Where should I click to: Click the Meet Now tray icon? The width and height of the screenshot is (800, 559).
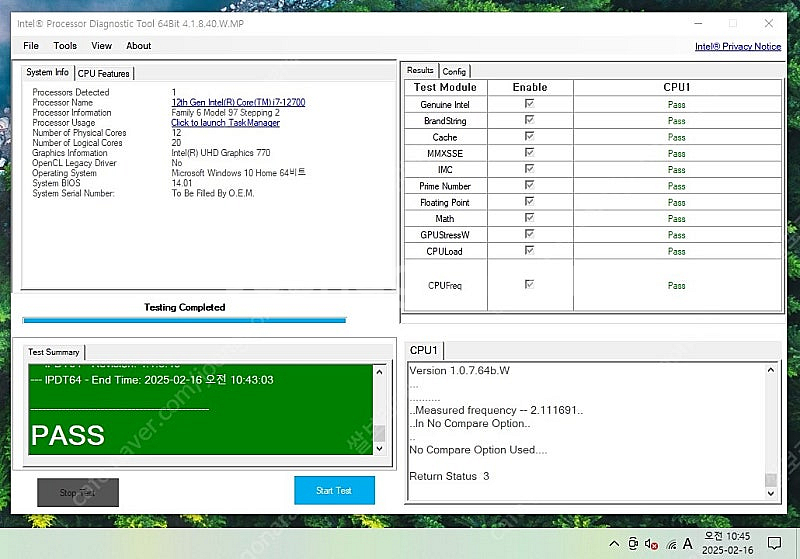click(x=633, y=544)
